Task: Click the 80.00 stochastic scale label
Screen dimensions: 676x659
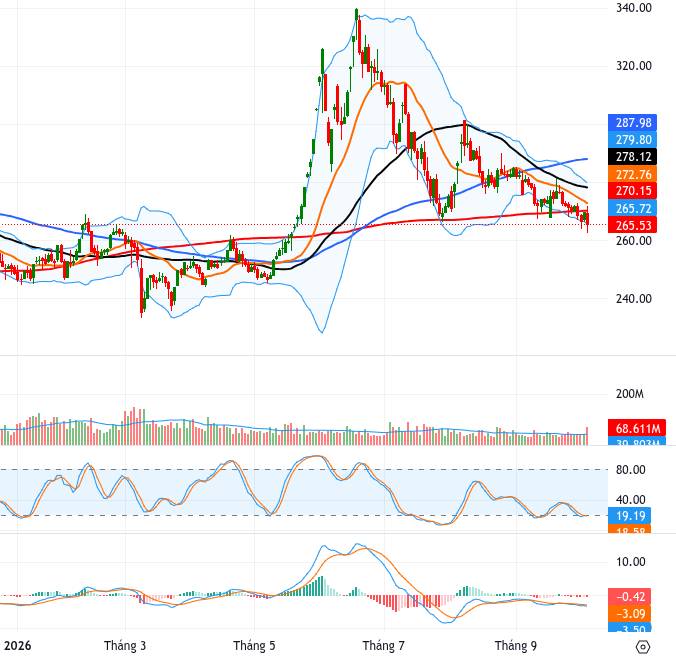Action: (630, 470)
